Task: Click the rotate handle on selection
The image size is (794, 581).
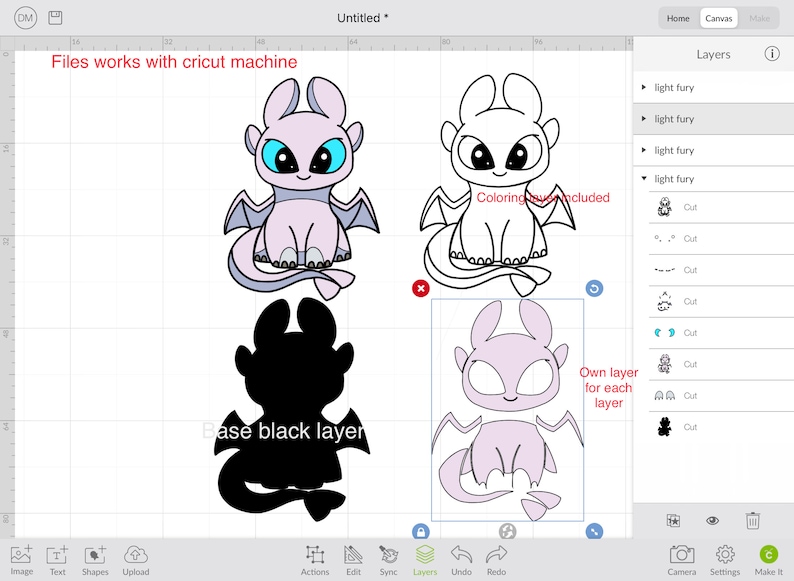Action: tap(594, 288)
